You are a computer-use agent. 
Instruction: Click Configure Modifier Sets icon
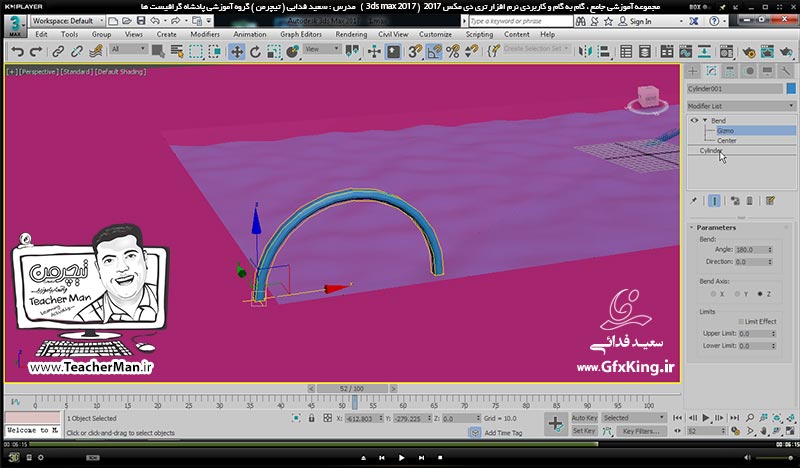pyautogui.click(x=770, y=201)
